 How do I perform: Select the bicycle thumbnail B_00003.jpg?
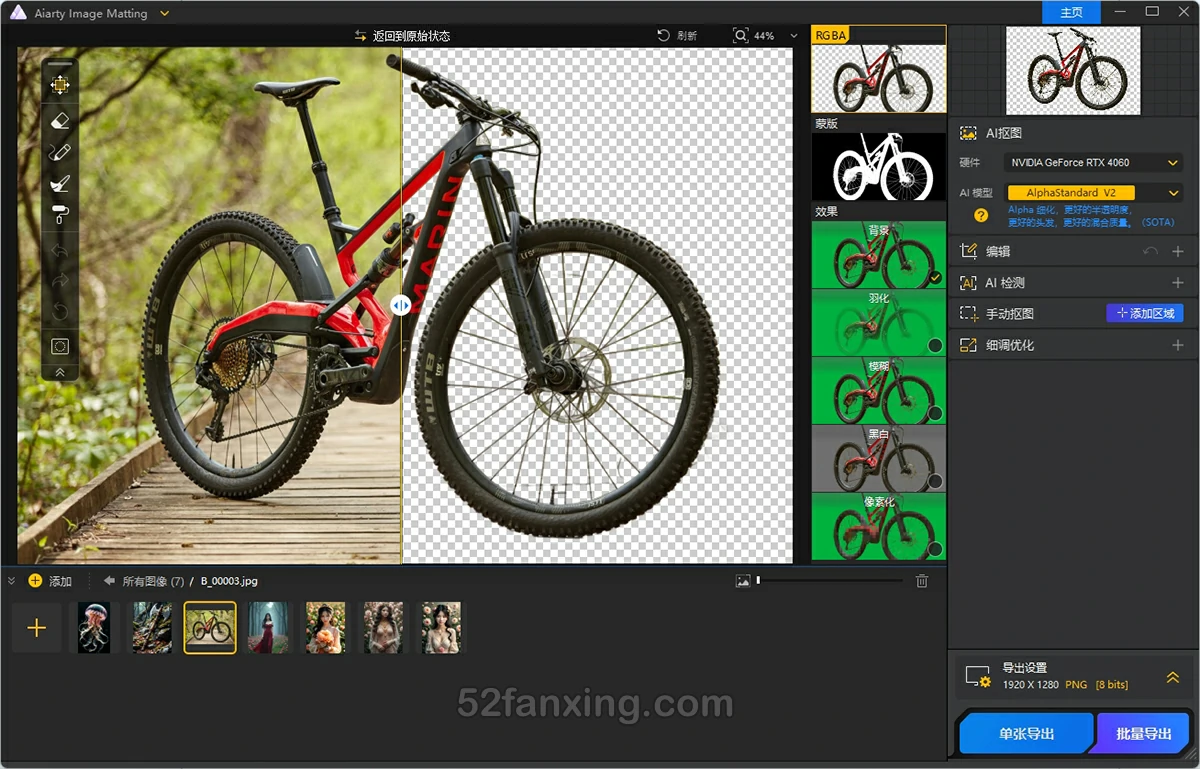(x=210, y=628)
